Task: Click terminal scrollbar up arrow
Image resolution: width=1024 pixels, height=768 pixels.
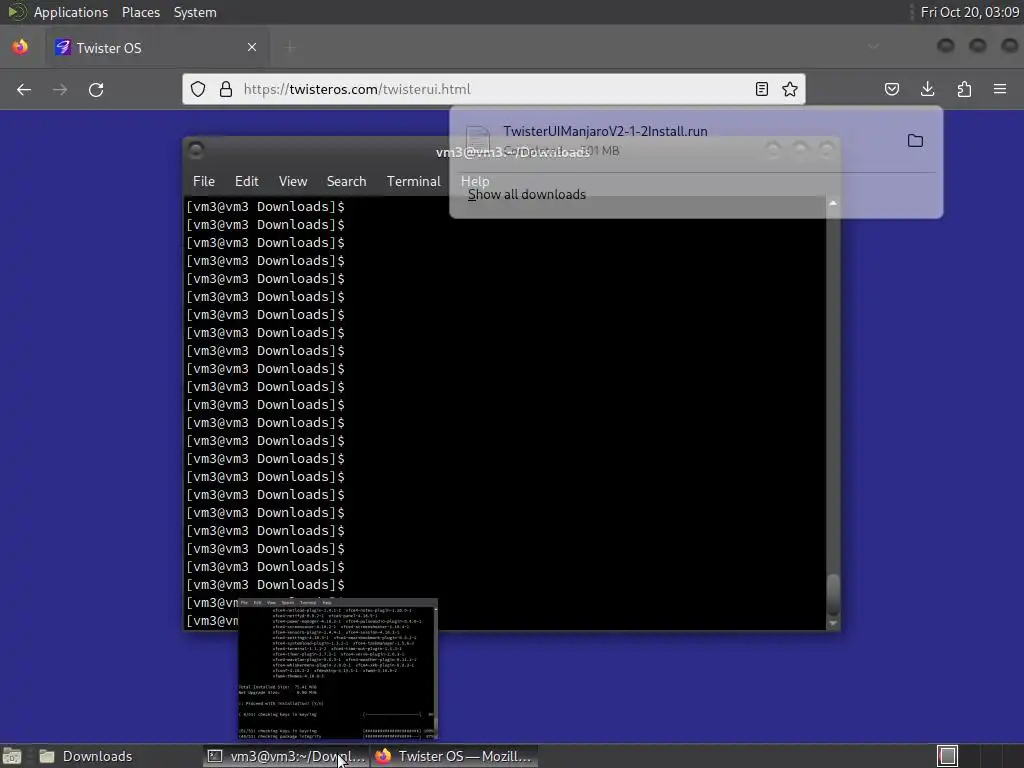Action: pyautogui.click(x=833, y=203)
